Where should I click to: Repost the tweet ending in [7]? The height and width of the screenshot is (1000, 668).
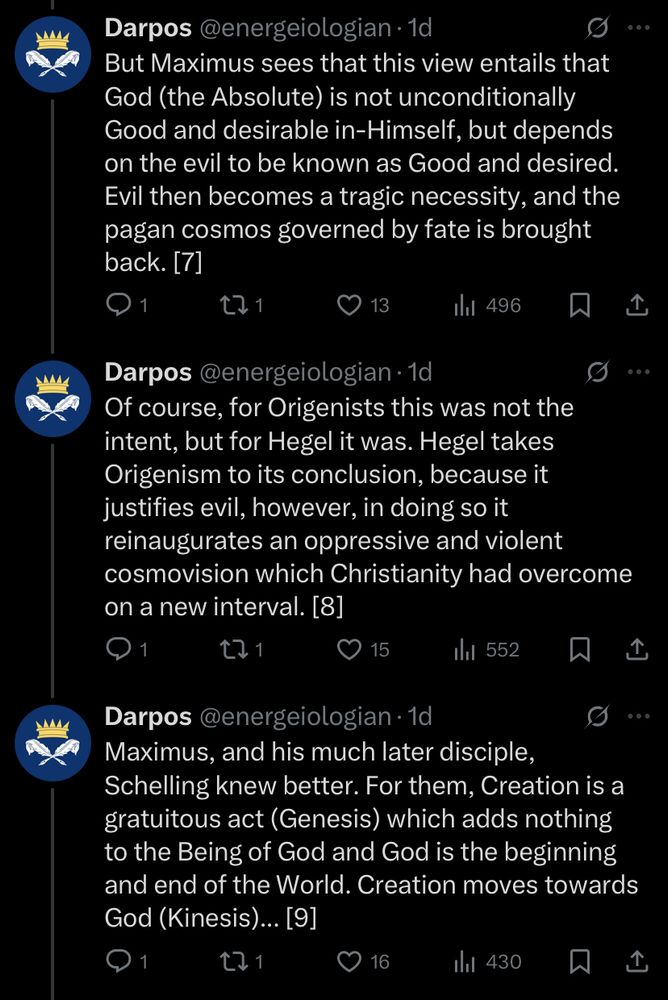[x=241, y=305]
